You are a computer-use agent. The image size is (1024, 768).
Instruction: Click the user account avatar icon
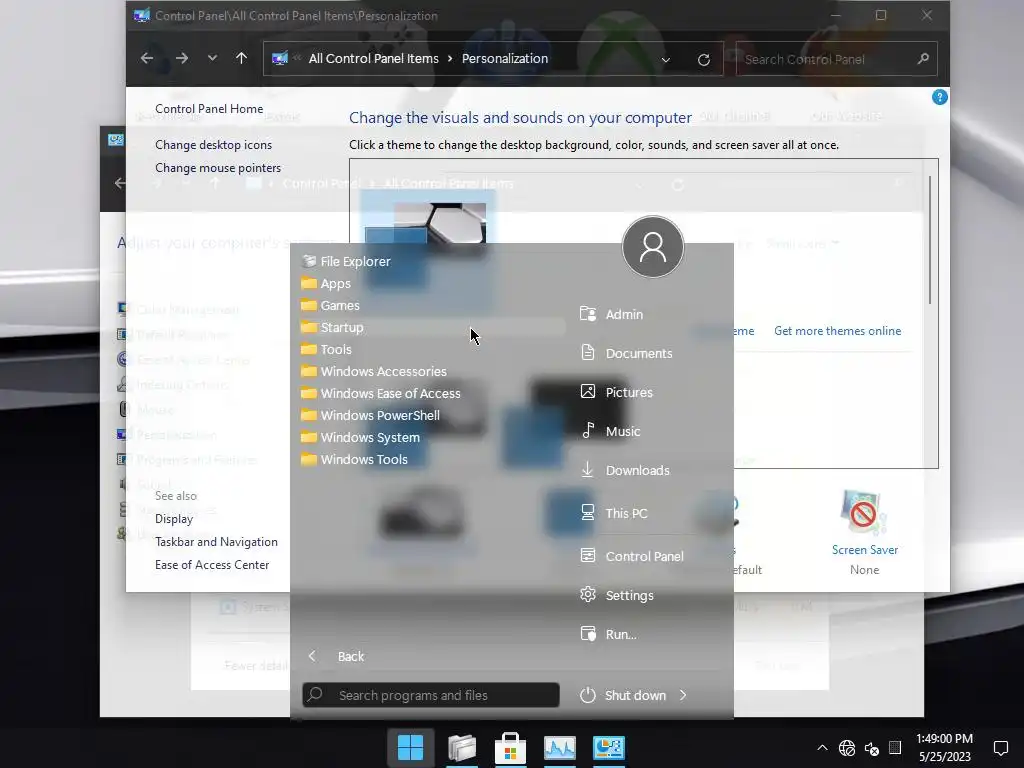point(652,247)
